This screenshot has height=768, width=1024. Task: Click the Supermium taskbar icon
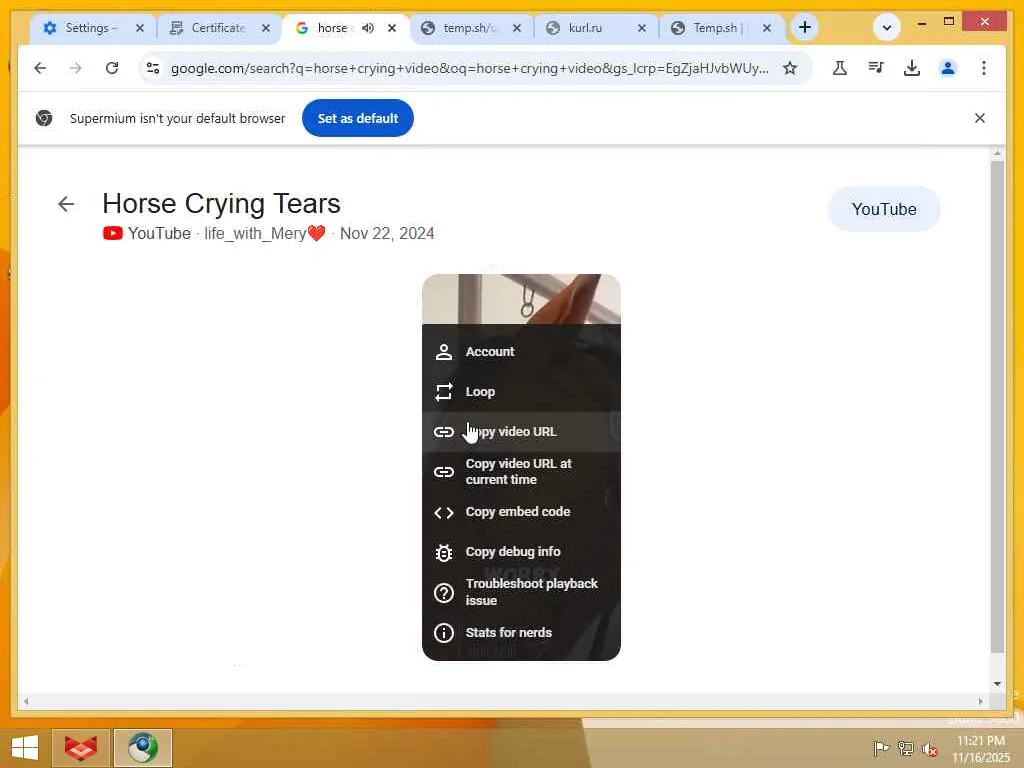(x=142, y=748)
